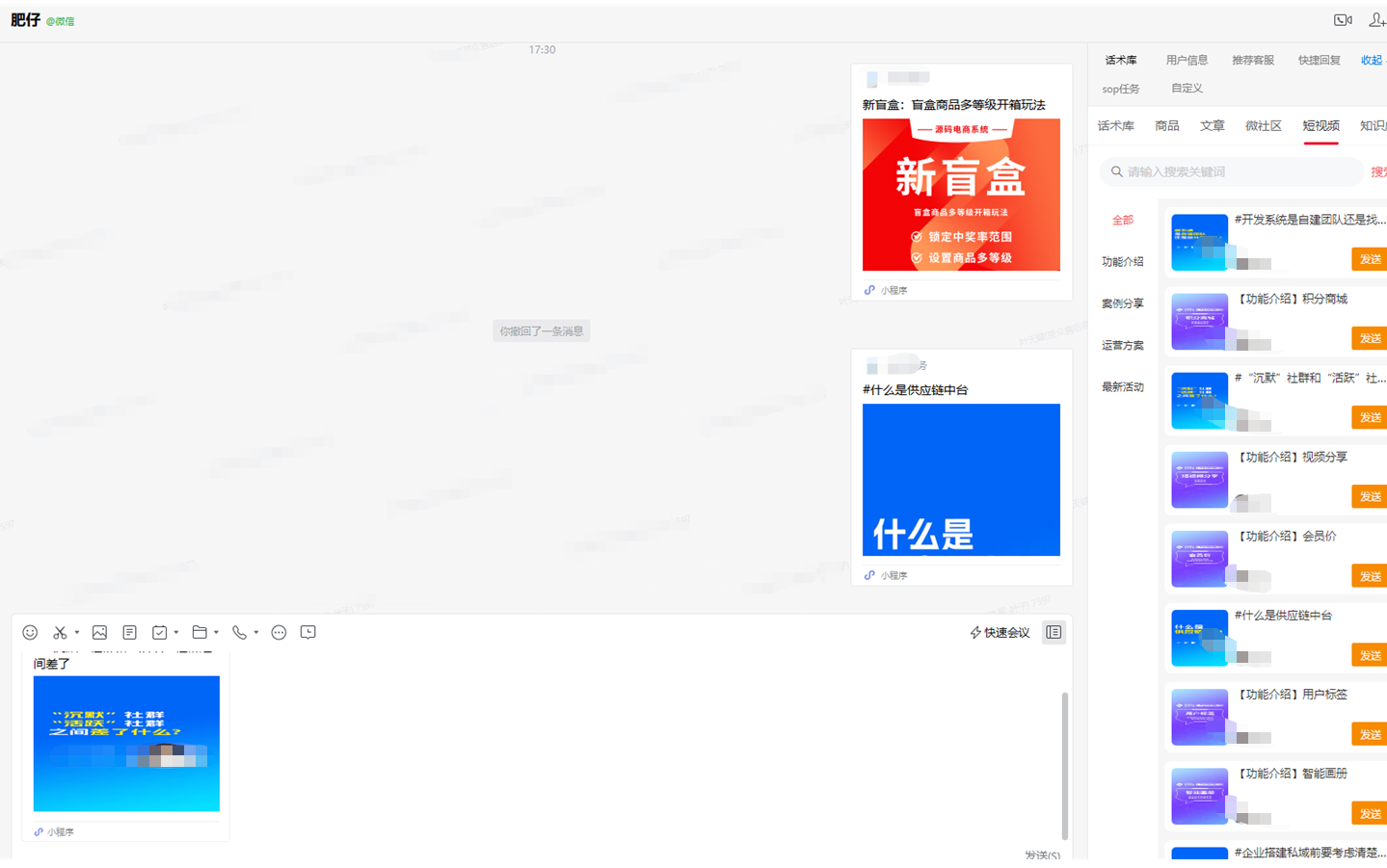This screenshot has width=1387, height=868.
Task: Toggle the sidebar panel icon
Action: 1054,633
